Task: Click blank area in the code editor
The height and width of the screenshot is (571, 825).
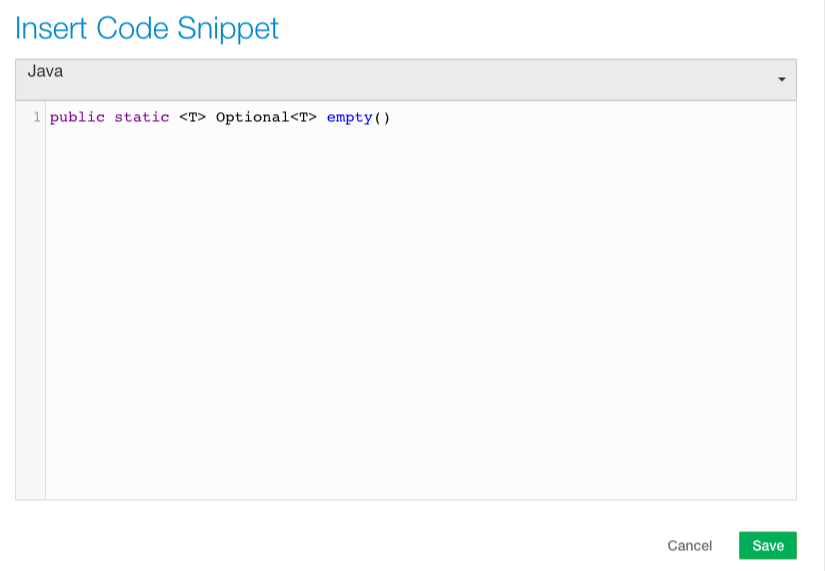Action: click(x=420, y=300)
